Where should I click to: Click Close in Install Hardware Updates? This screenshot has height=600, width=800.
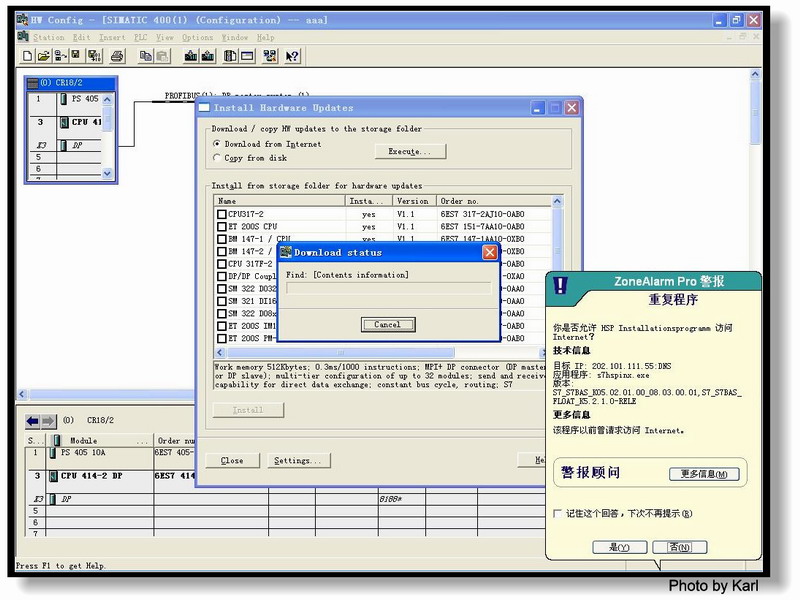pos(232,460)
